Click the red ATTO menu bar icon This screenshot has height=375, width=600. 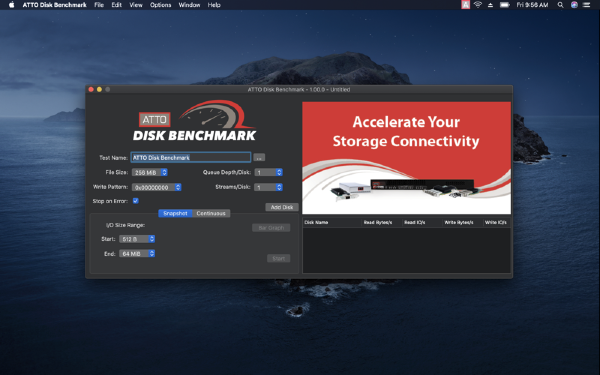click(x=465, y=5)
